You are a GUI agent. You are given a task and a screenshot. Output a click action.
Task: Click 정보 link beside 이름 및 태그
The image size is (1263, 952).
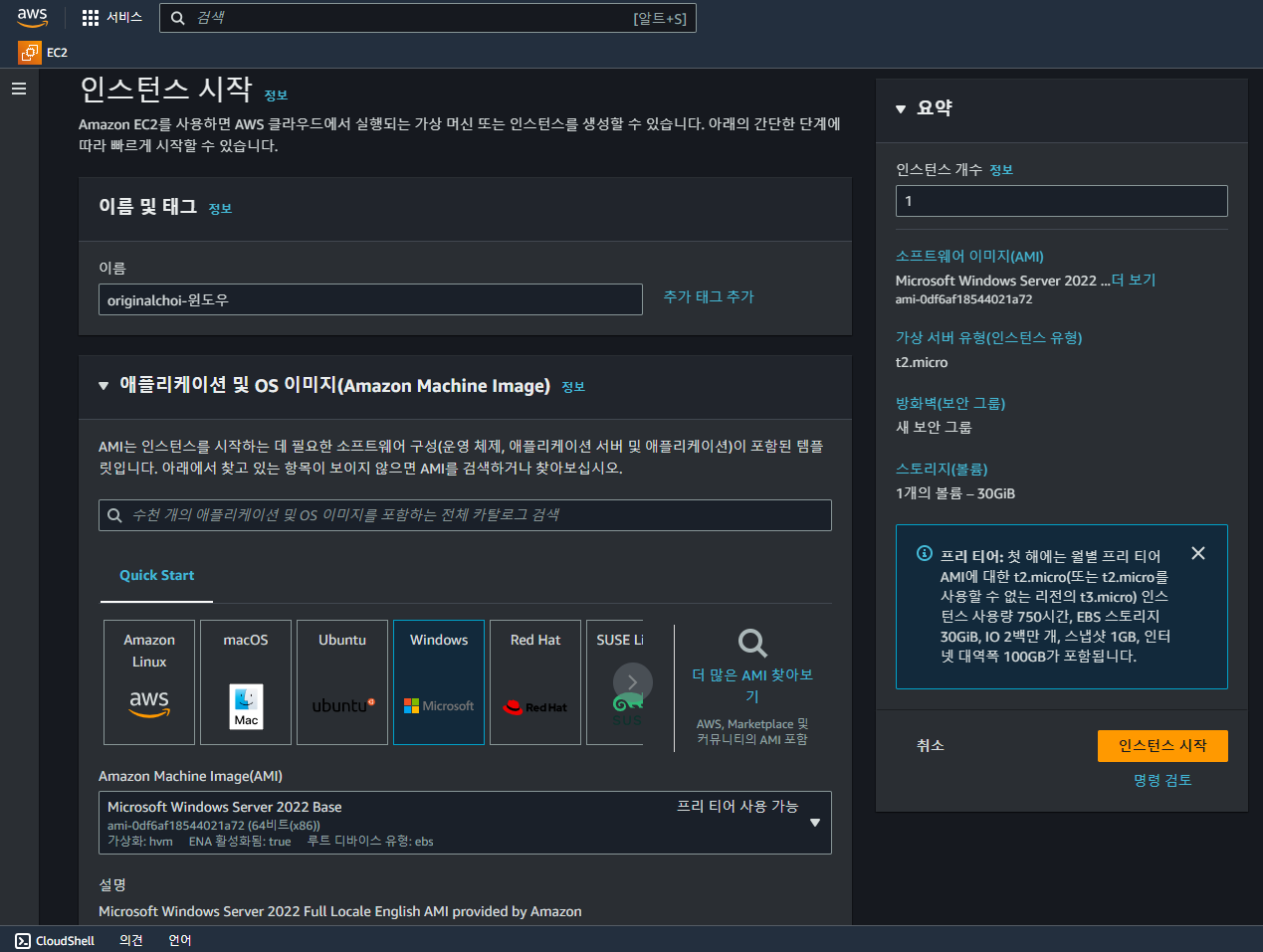(x=220, y=209)
